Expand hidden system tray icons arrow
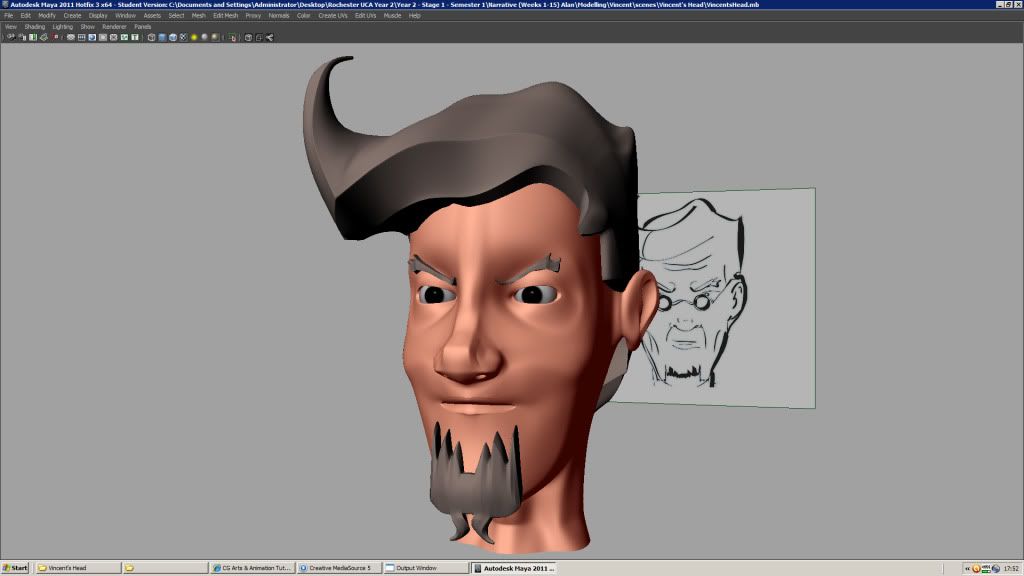The width and height of the screenshot is (1024, 576). (x=967, y=569)
